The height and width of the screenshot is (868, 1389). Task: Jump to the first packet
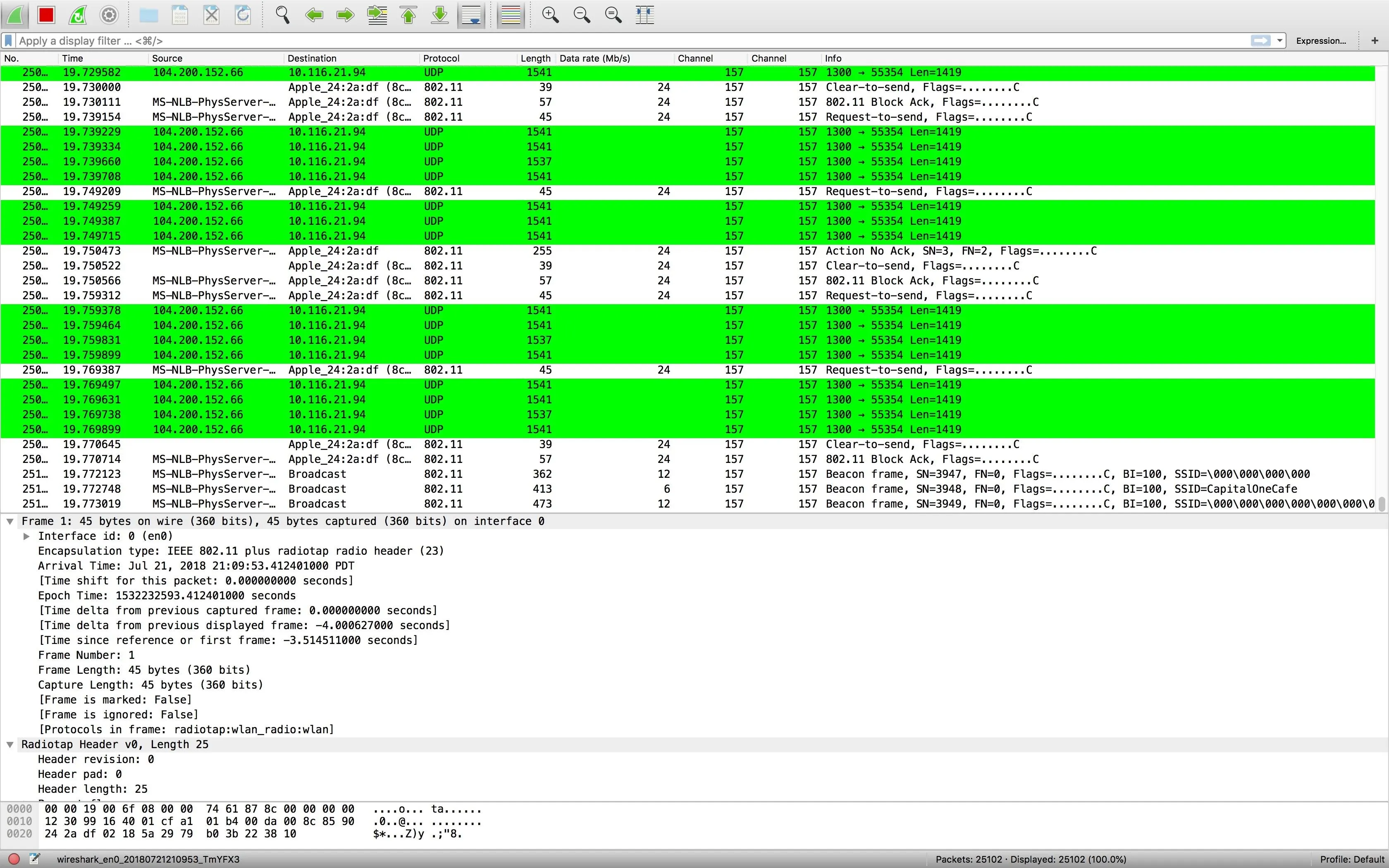(x=409, y=15)
